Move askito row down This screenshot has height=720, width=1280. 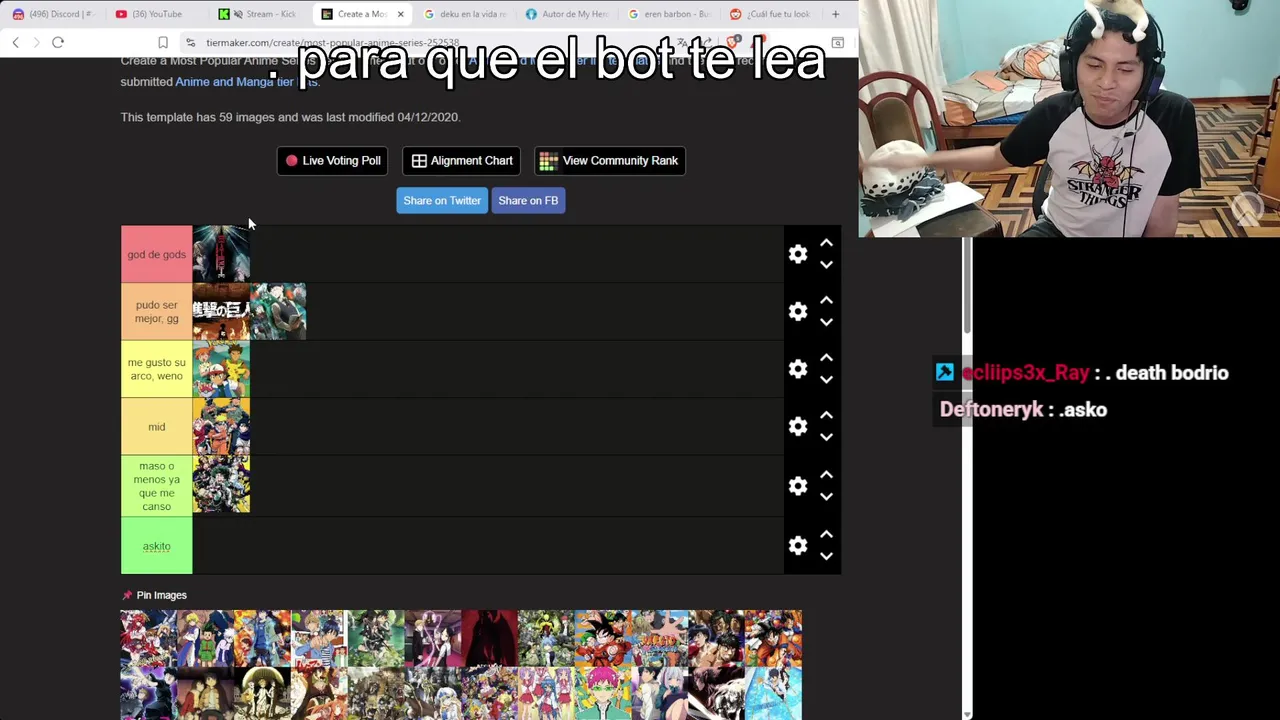pos(826,556)
